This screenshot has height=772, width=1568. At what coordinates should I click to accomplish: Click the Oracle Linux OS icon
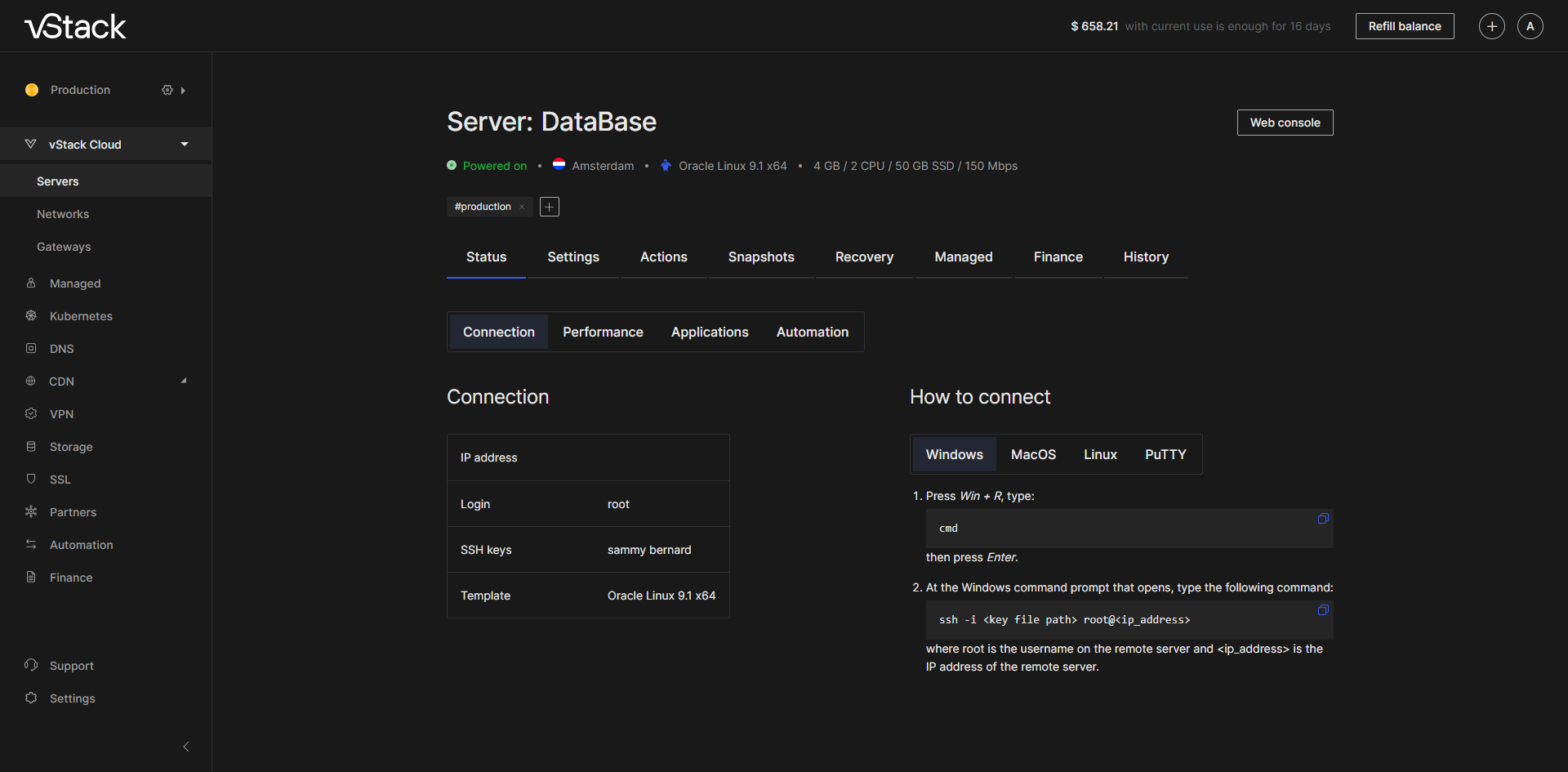[x=666, y=165]
